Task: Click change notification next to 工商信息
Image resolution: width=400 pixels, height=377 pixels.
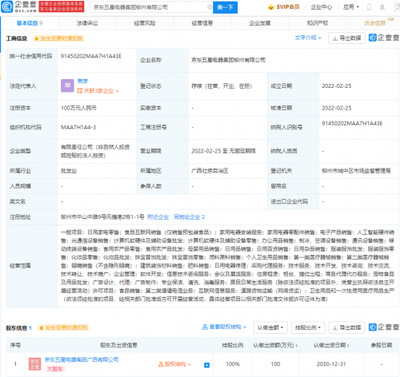Action: 59,39
